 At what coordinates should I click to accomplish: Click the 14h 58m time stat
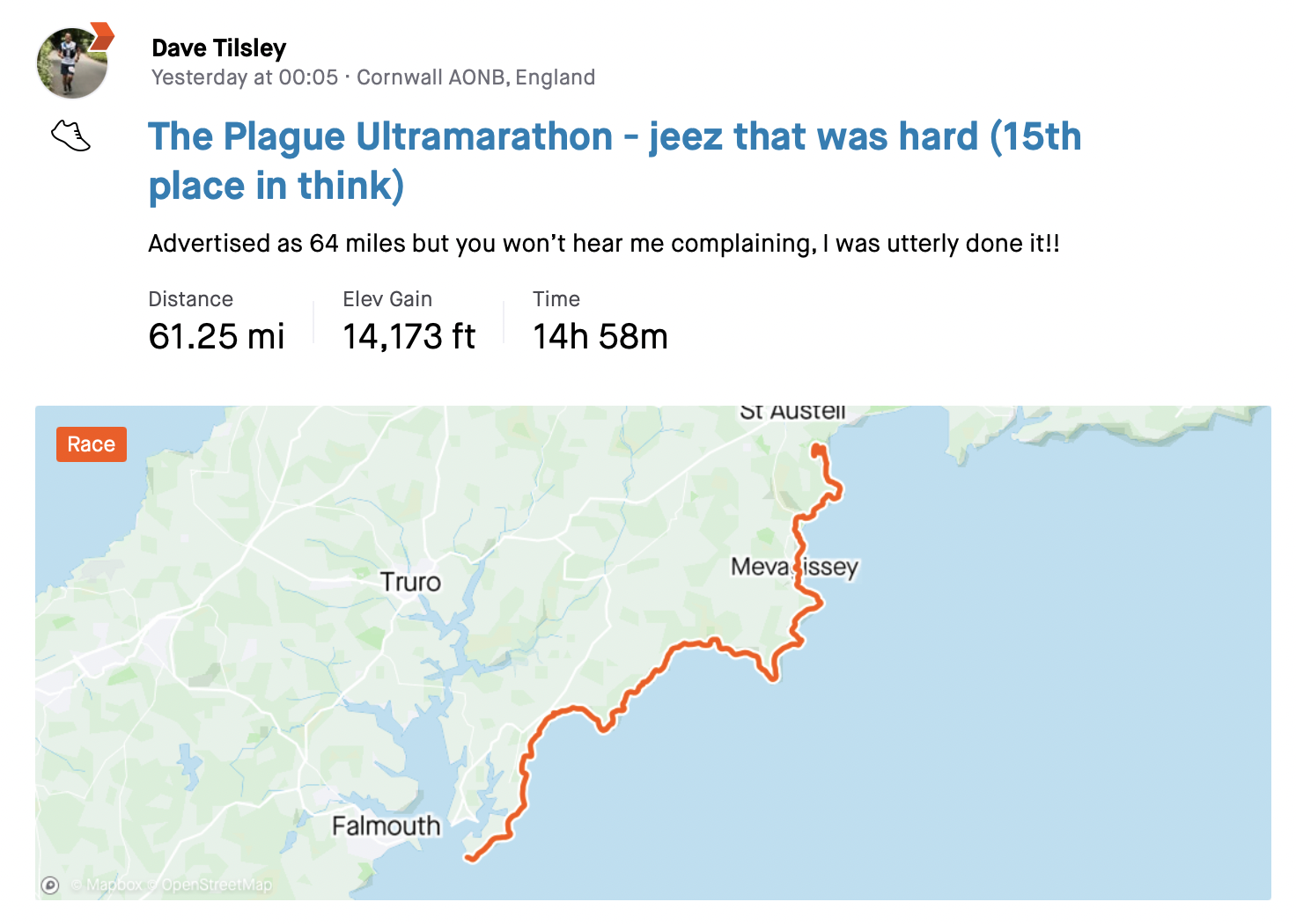[x=600, y=336]
